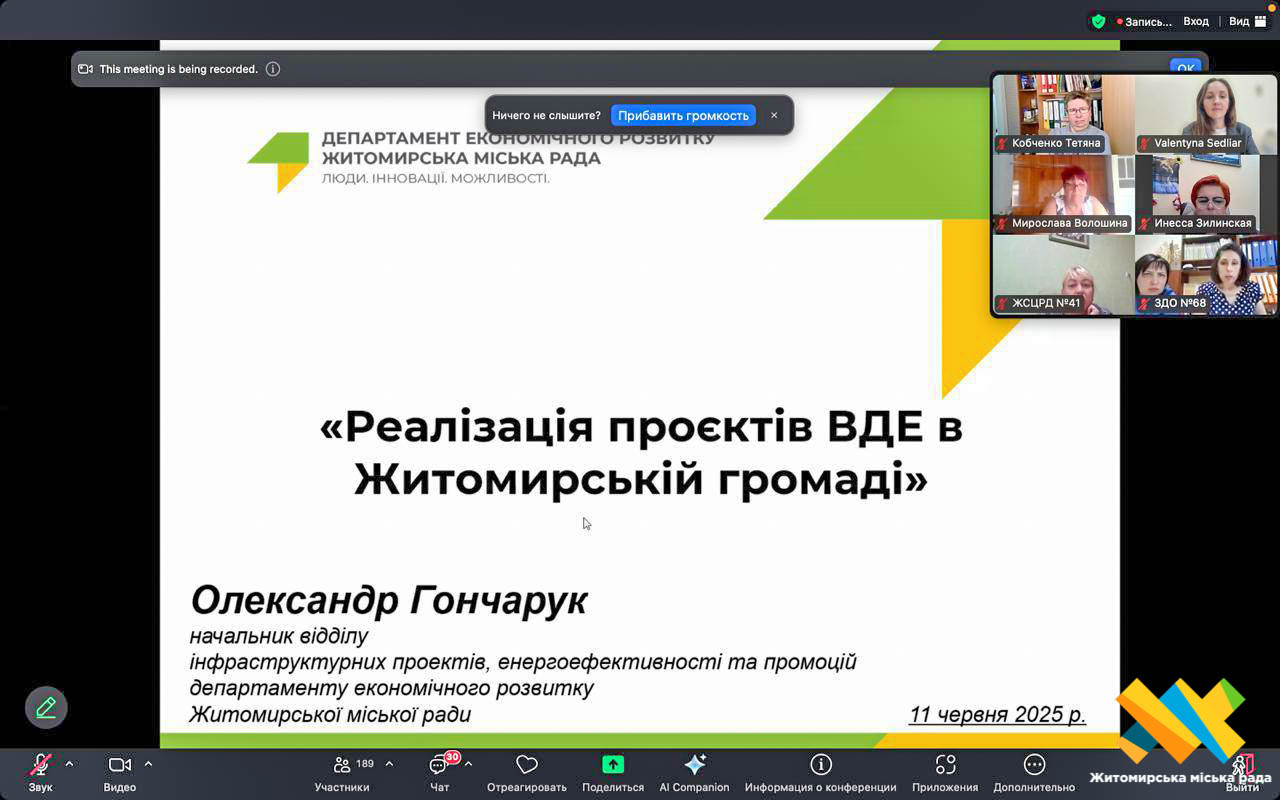The width and height of the screenshot is (1280, 800).
Task: Click the green encryption shield icon
Action: tap(1098, 21)
